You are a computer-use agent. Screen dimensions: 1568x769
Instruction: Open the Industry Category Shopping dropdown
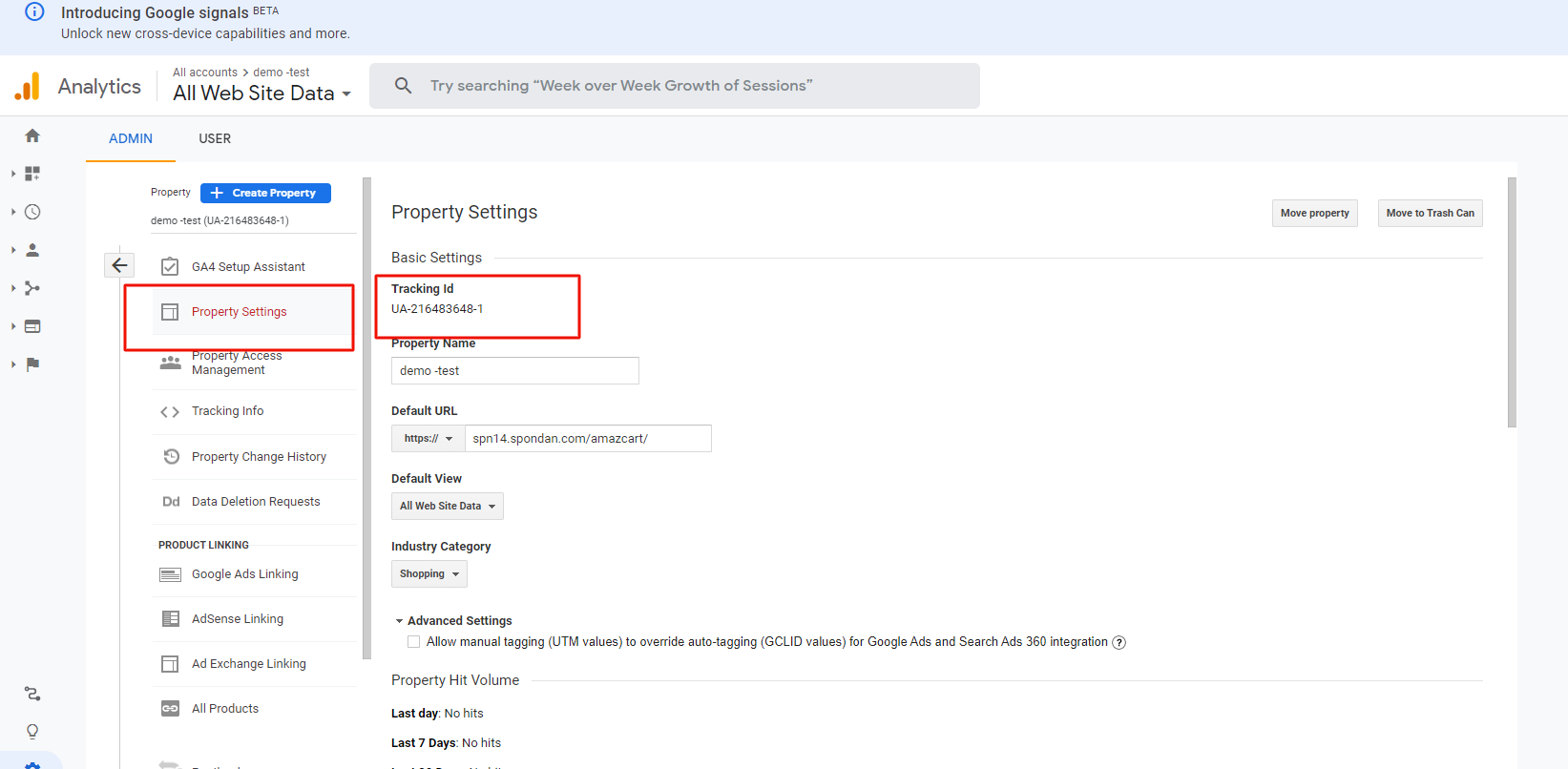(x=429, y=574)
